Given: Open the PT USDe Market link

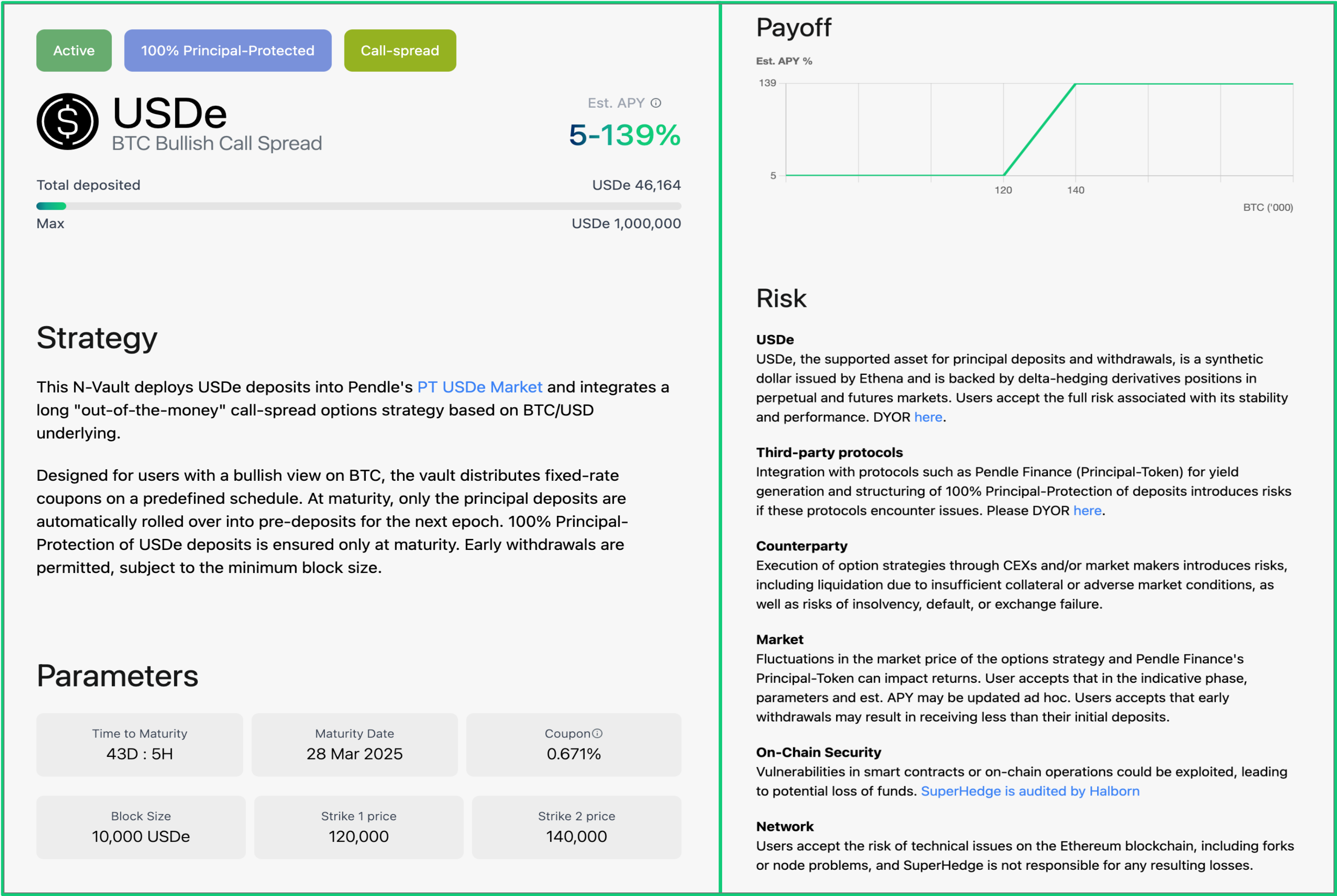Looking at the screenshot, I should 479,387.
